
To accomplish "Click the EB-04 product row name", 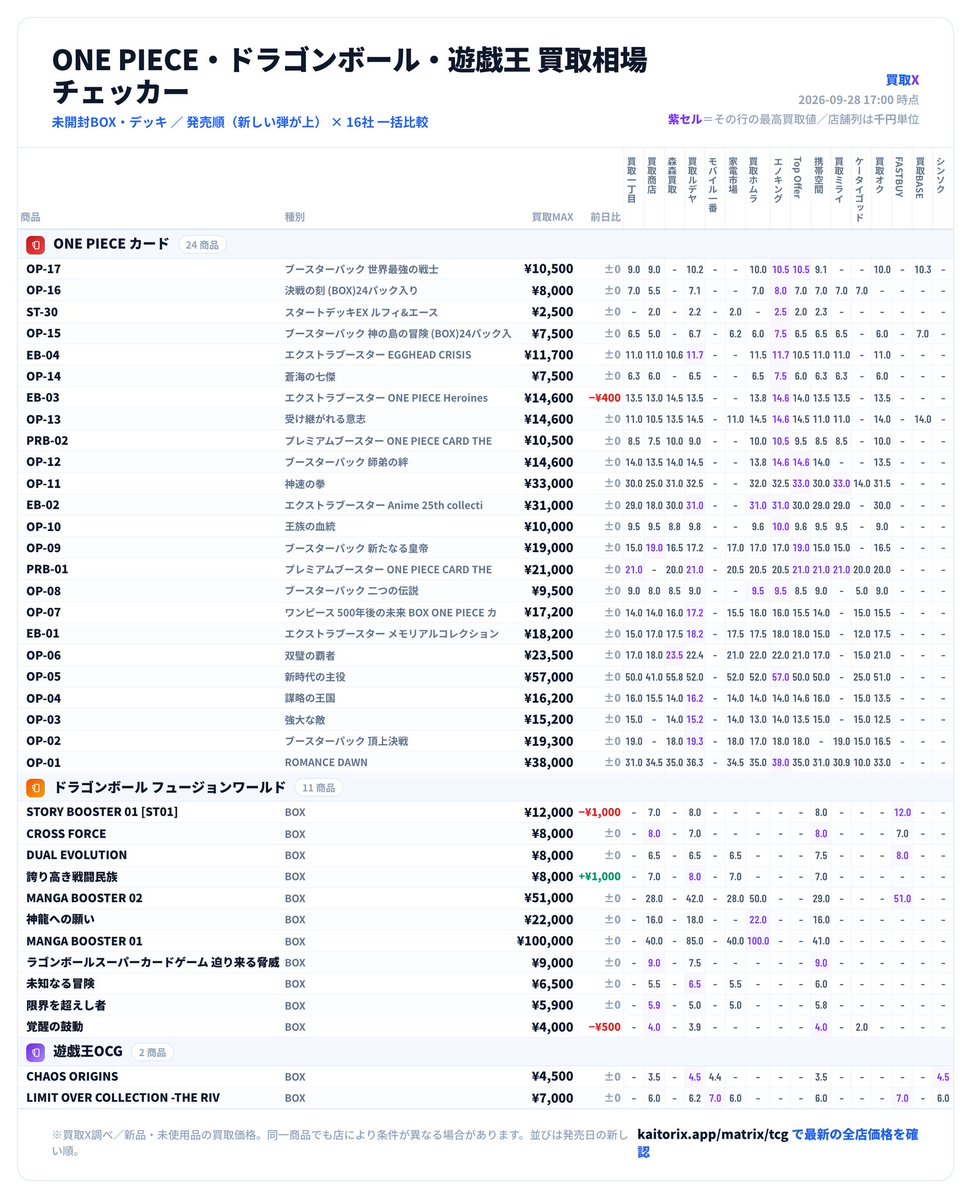I will point(43,355).
